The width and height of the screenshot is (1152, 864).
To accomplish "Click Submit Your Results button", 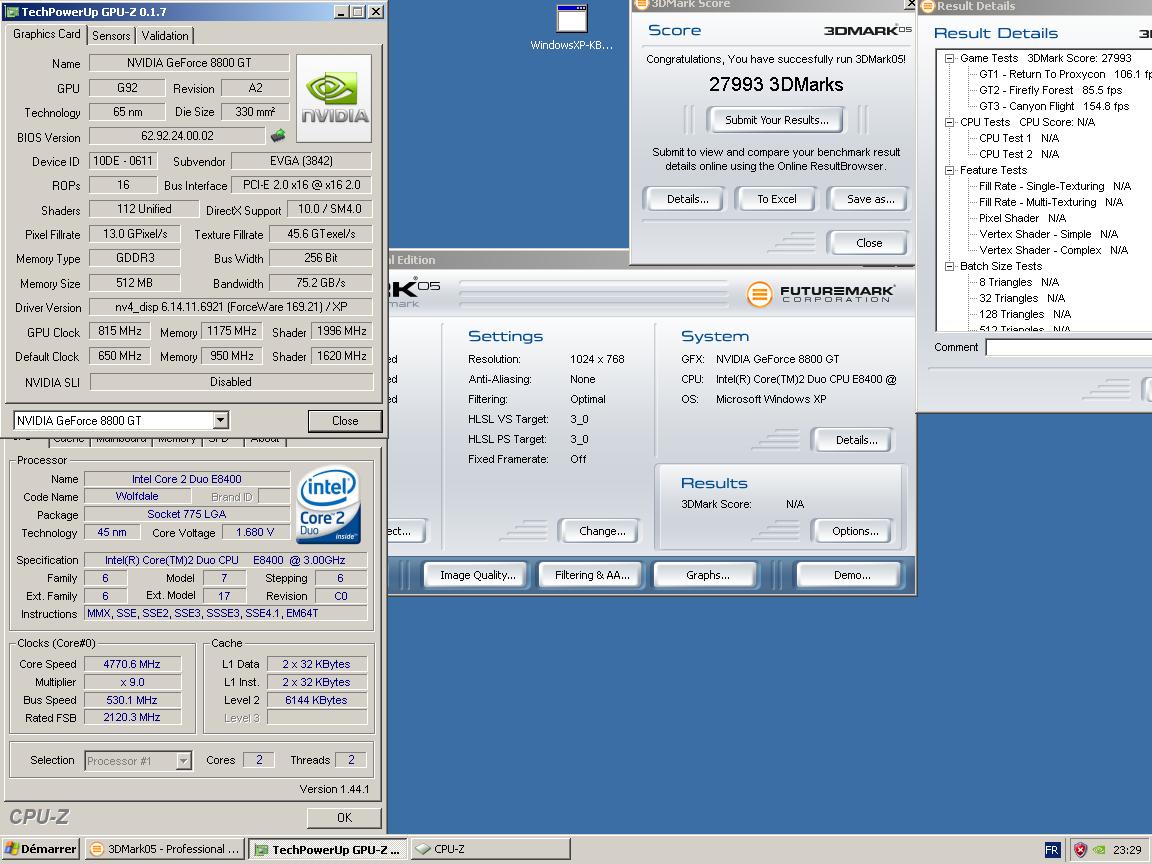I will 776,120.
